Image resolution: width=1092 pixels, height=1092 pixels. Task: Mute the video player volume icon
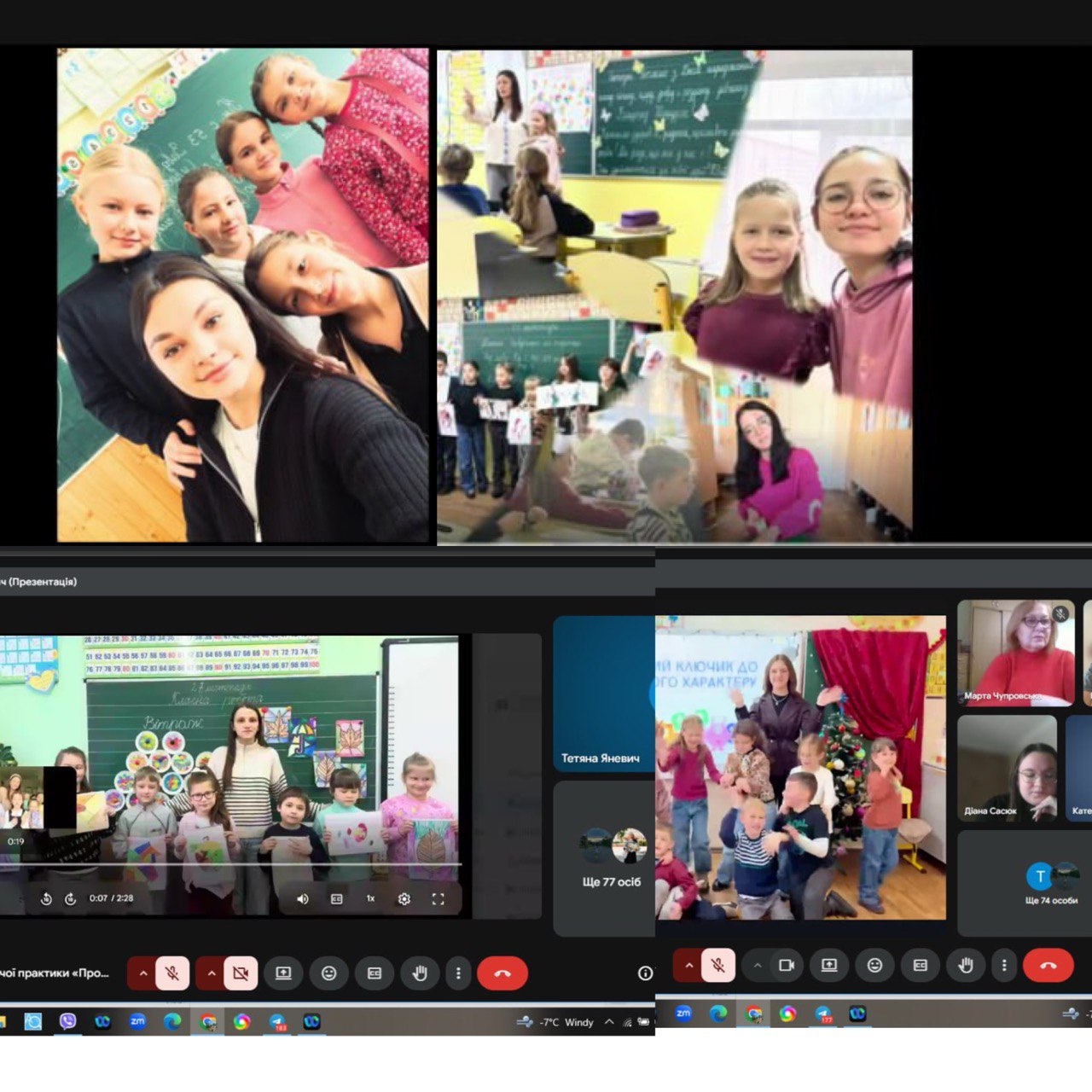[302, 898]
